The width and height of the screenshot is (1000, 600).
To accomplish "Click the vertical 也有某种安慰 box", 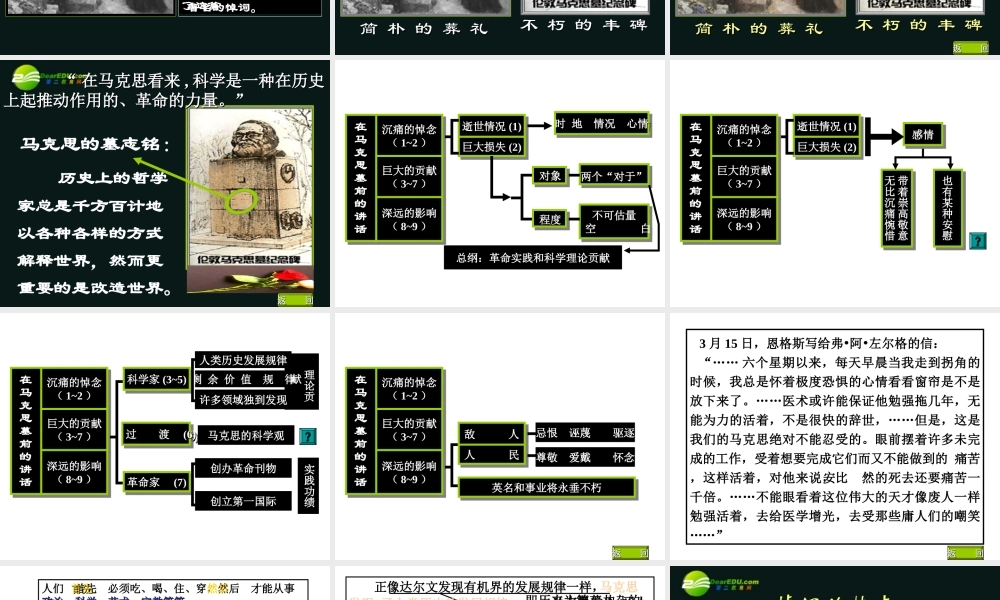I will tap(947, 208).
